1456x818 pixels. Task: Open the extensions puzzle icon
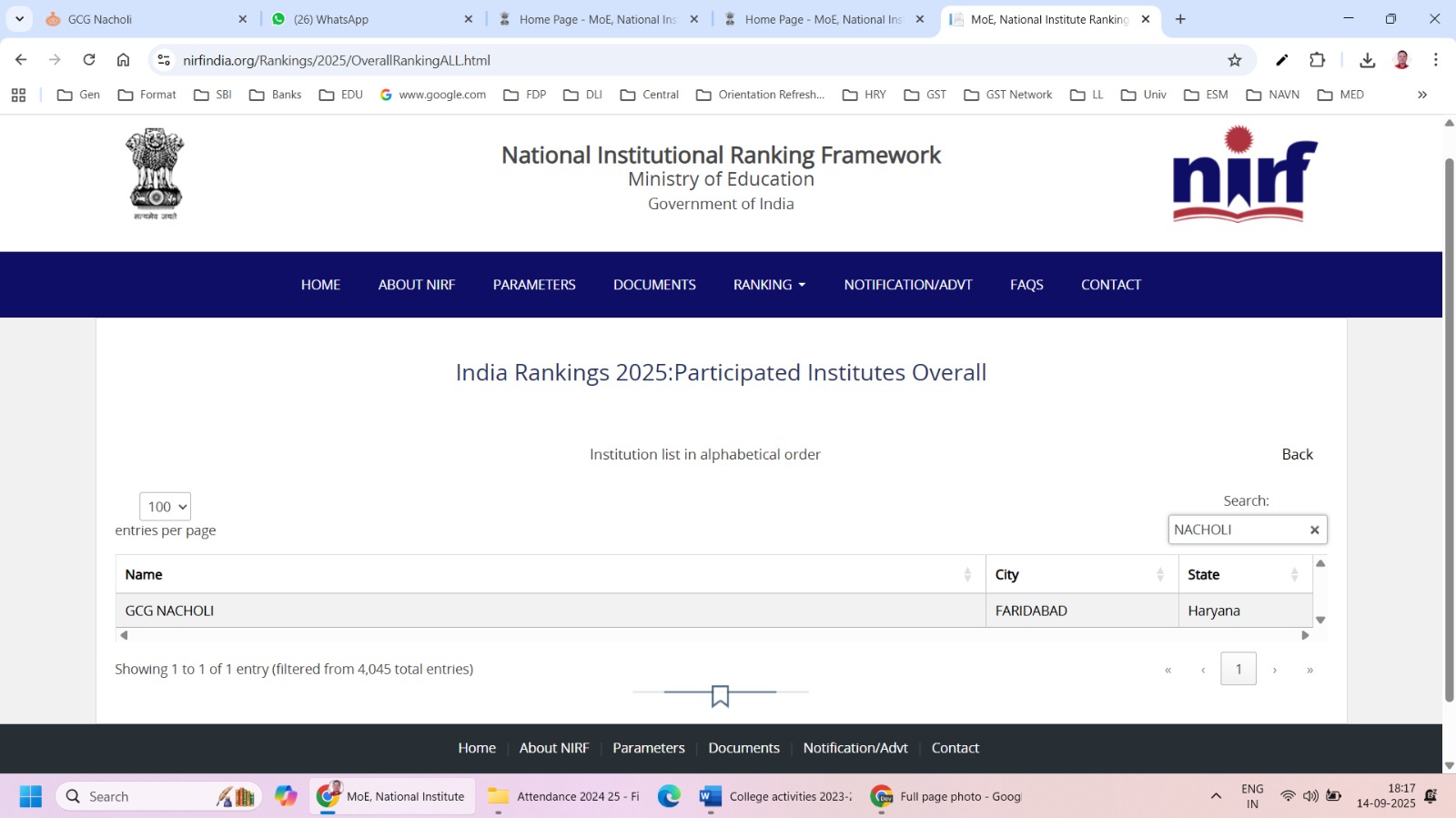(x=1317, y=60)
